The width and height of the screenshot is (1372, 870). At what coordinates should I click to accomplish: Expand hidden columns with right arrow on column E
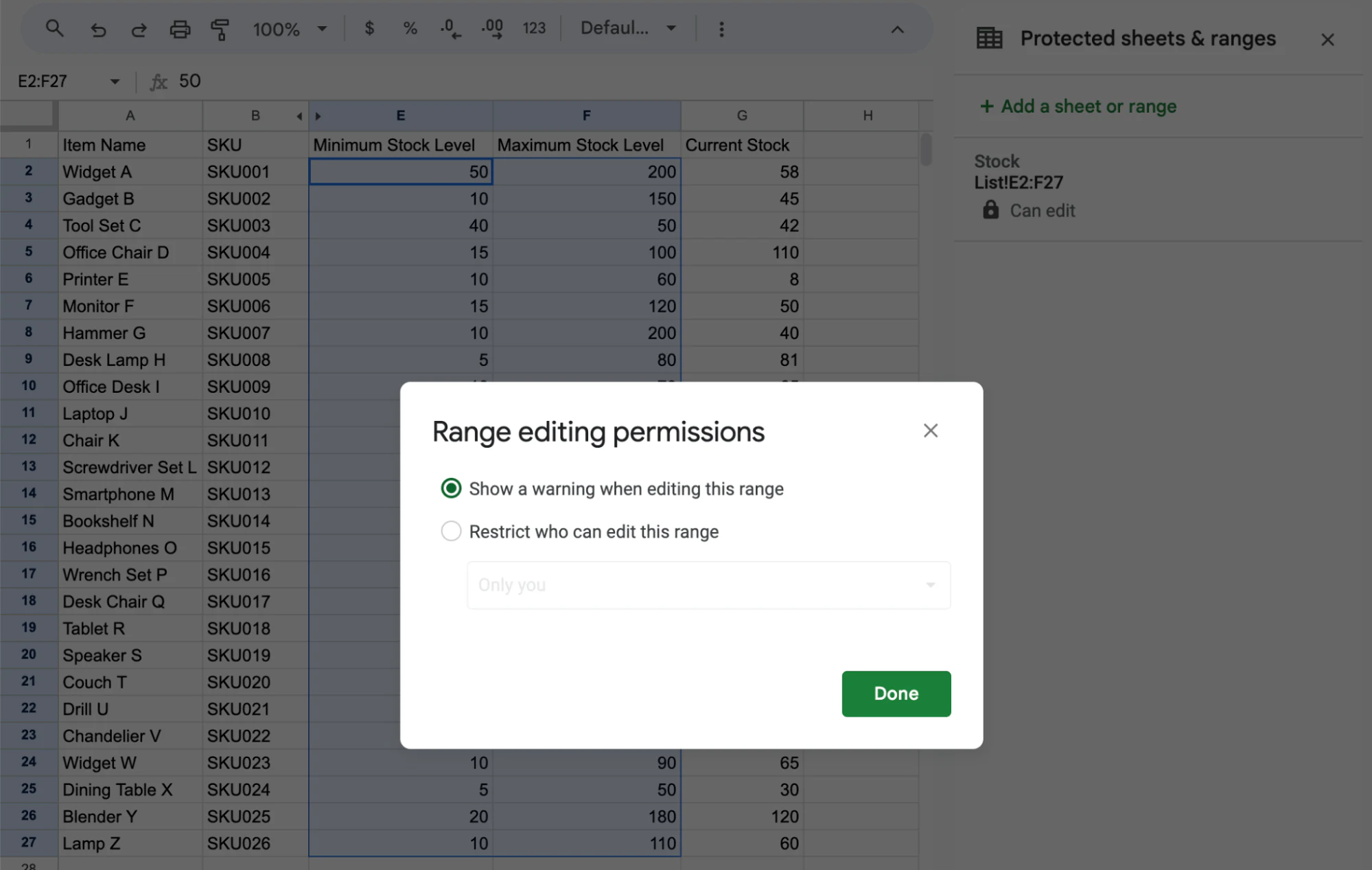pos(318,116)
